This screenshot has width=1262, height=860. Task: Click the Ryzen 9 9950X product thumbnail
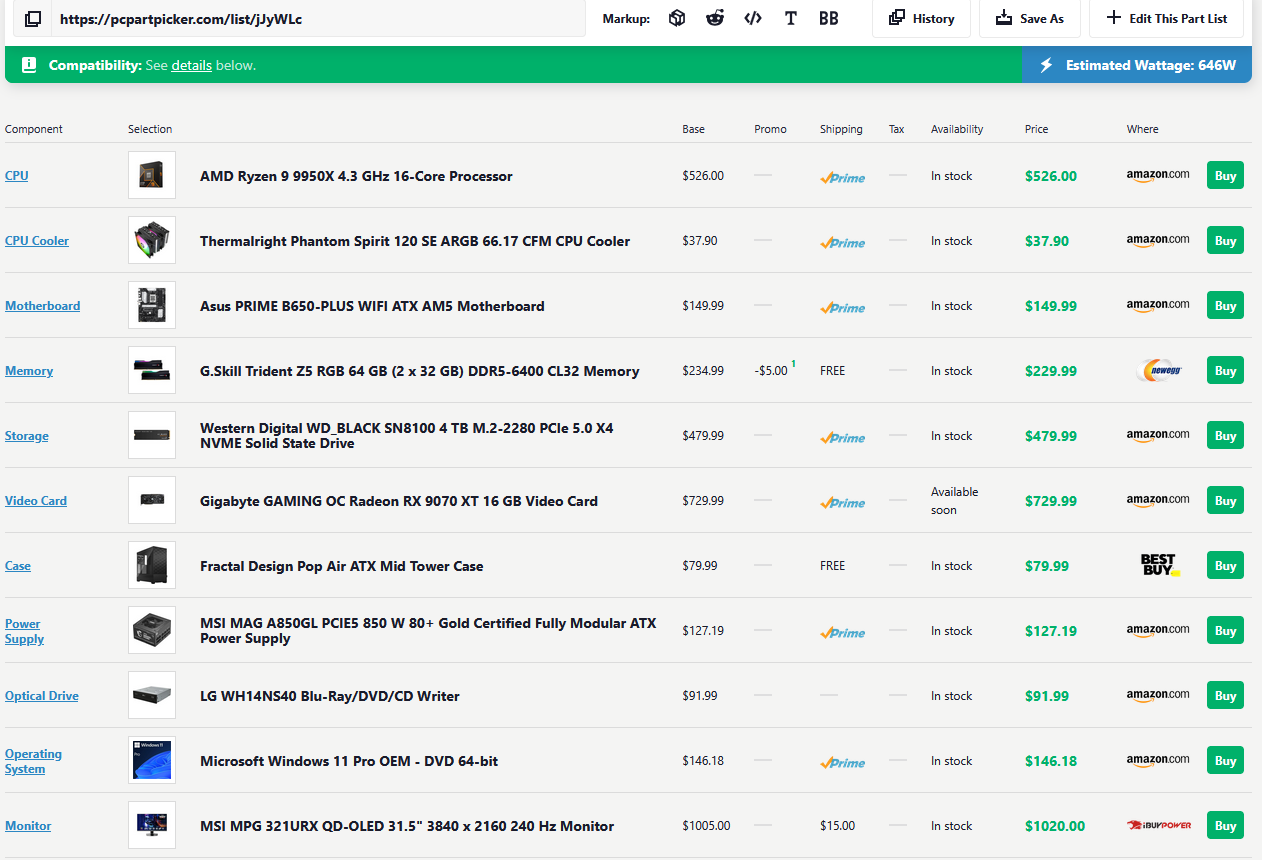pyautogui.click(x=152, y=175)
